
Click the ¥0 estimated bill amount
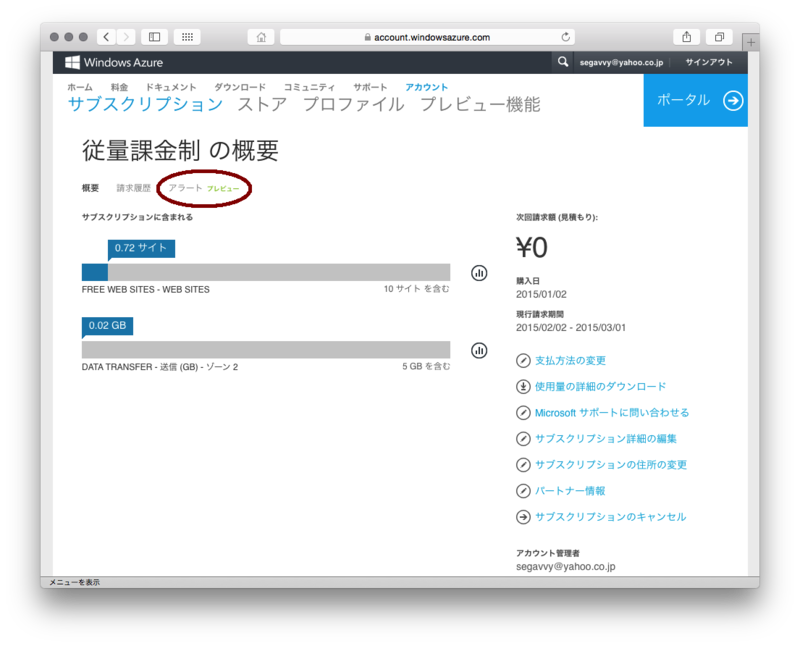[x=532, y=248]
